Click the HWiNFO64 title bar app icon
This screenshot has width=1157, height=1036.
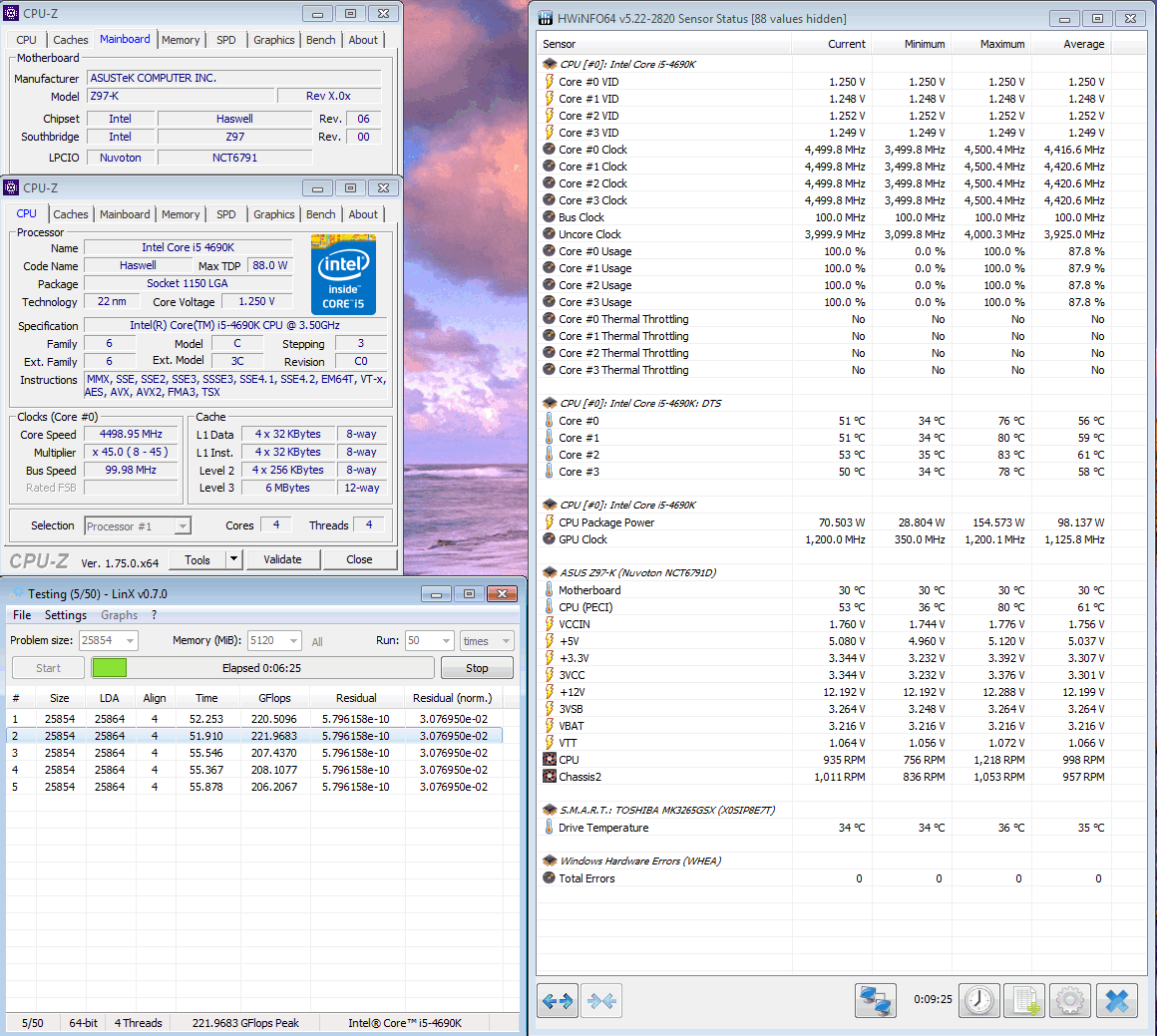(546, 19)
